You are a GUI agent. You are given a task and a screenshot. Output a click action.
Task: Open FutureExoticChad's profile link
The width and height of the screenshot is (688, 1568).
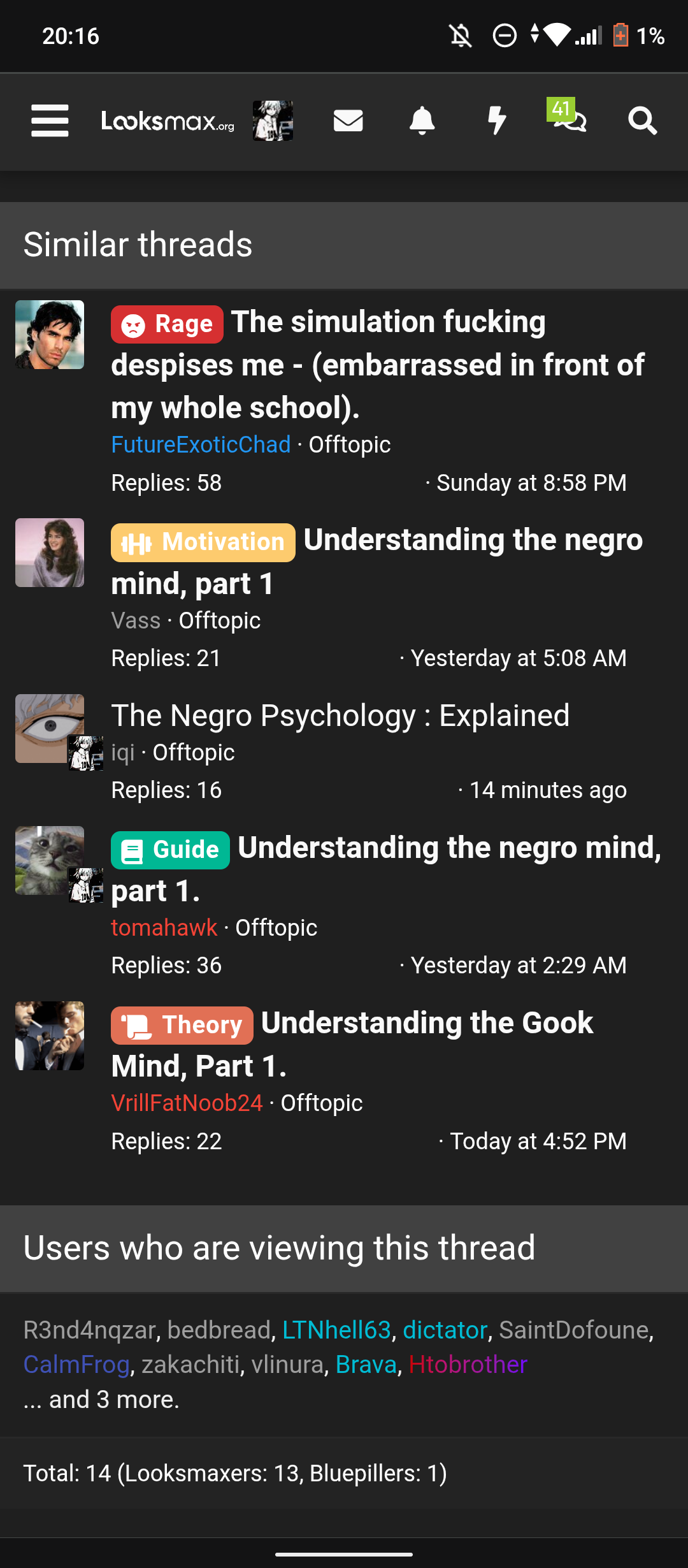pos(201,445)
